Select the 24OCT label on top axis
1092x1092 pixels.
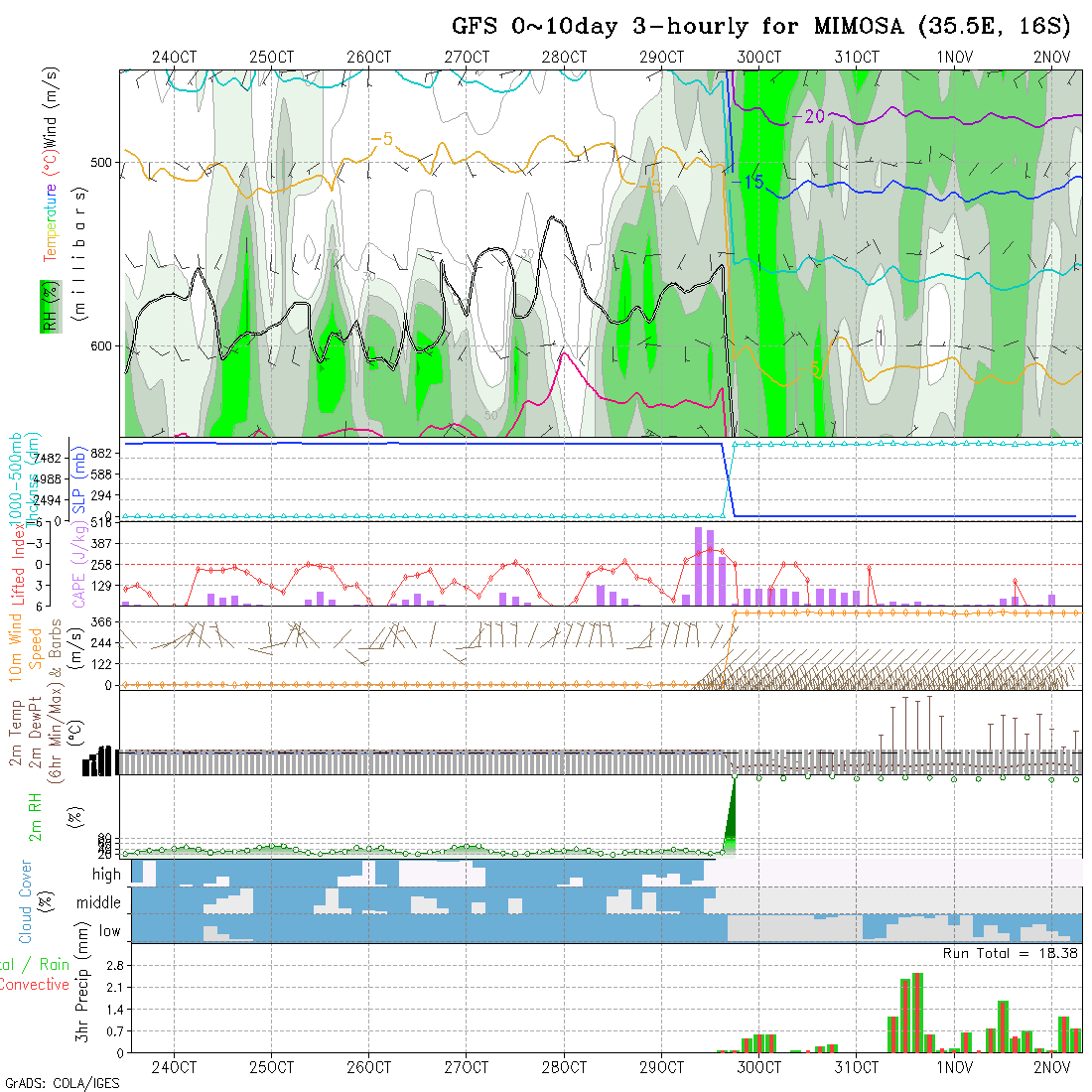(174, 57)
